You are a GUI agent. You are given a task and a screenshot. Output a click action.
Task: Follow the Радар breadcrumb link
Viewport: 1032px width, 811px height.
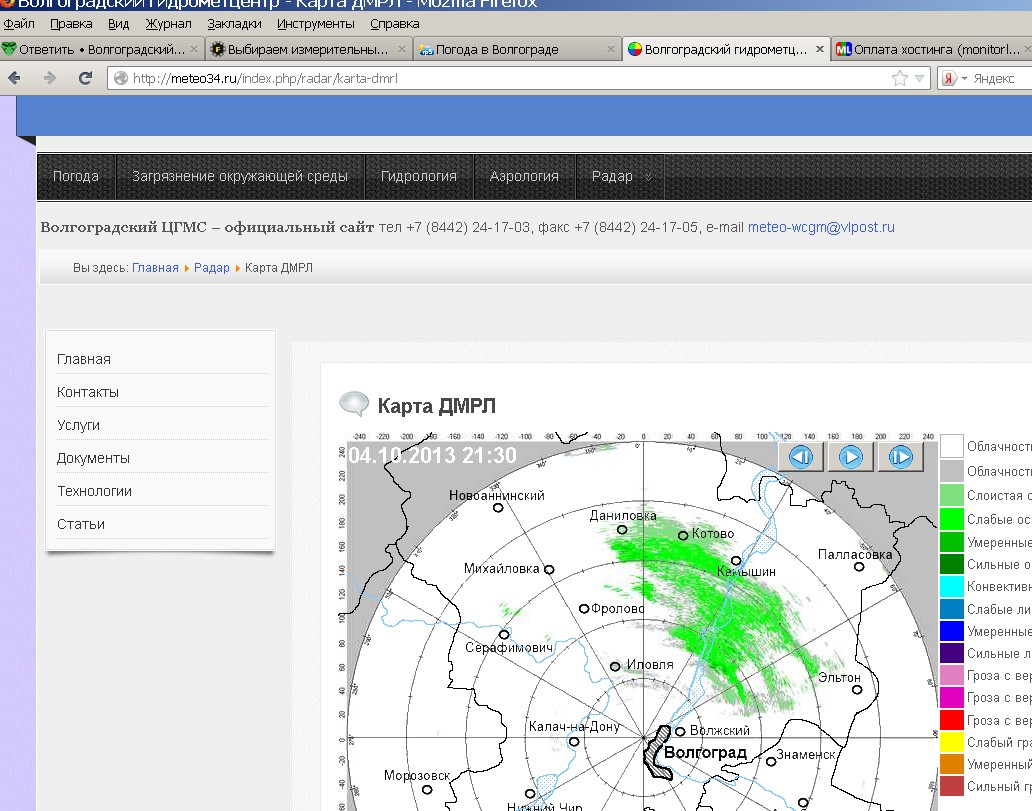[211, 268]
